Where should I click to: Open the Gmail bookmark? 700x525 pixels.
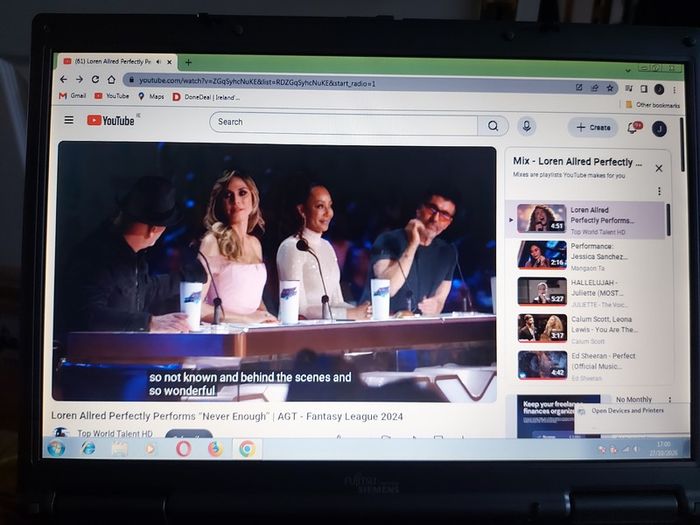tap(72, 96)
